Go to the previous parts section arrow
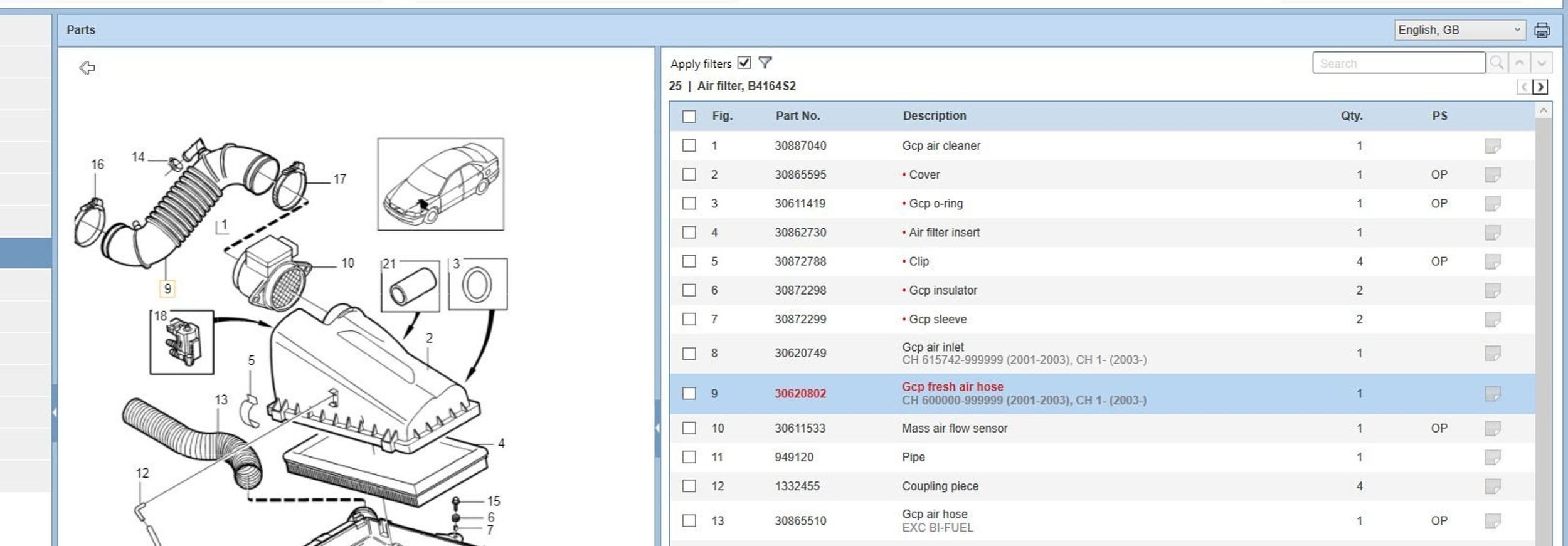This screenshot has height=546, width=1568. point(1523,87)
